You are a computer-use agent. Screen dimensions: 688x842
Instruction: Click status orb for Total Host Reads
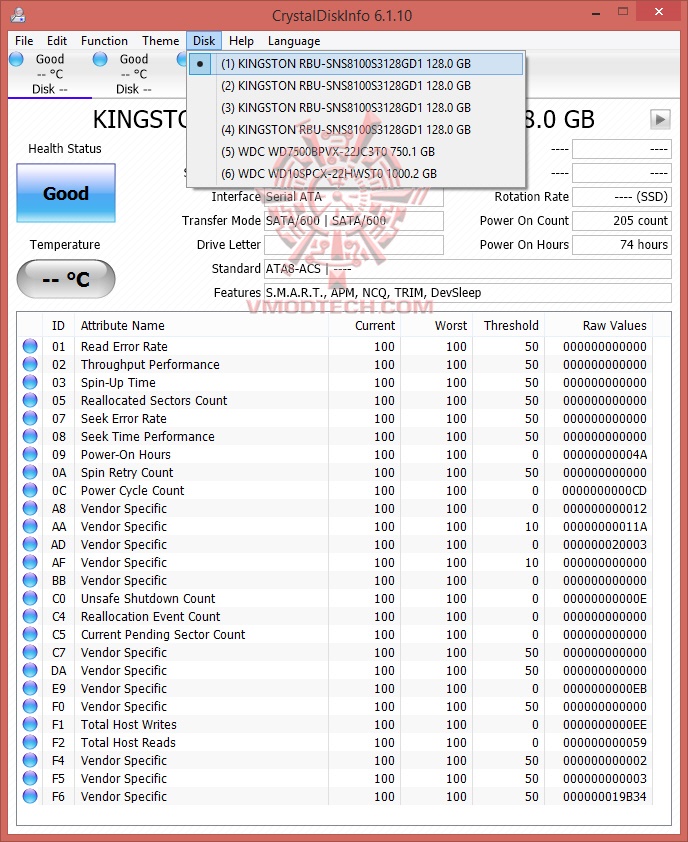pos(30,742)
